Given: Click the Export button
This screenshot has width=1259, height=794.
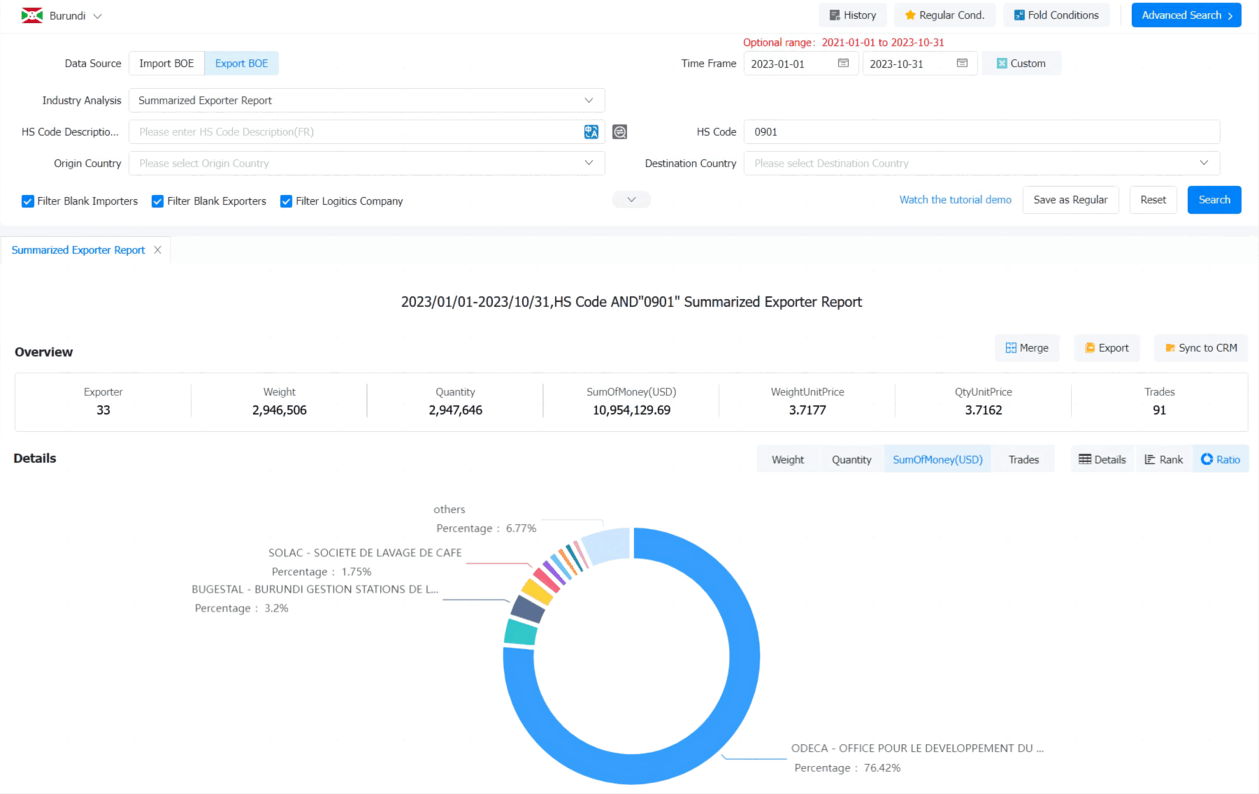Looking at the screenshot, I should click(1106, 348).
